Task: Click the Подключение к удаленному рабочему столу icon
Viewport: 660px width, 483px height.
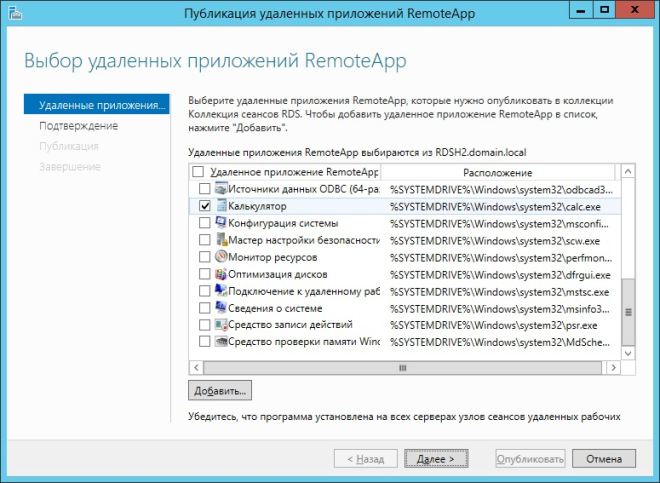Action: pyautogui.click(x=220, y=291)
